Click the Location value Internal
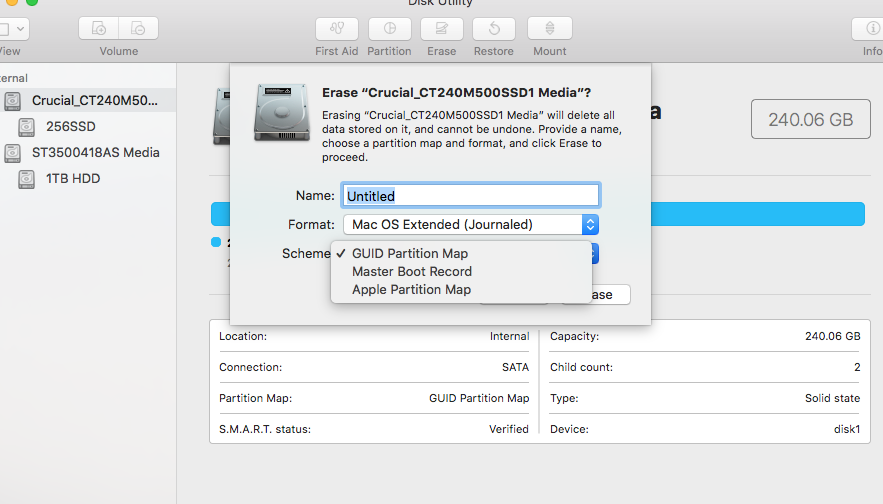This screenshot has height=504, width=883. click(509, 336)
